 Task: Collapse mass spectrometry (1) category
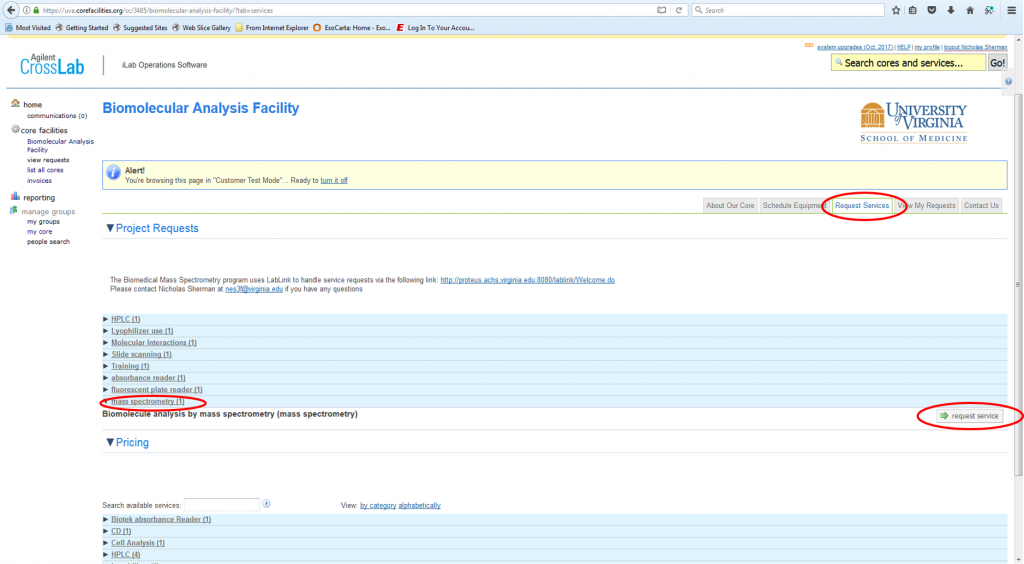148,401
